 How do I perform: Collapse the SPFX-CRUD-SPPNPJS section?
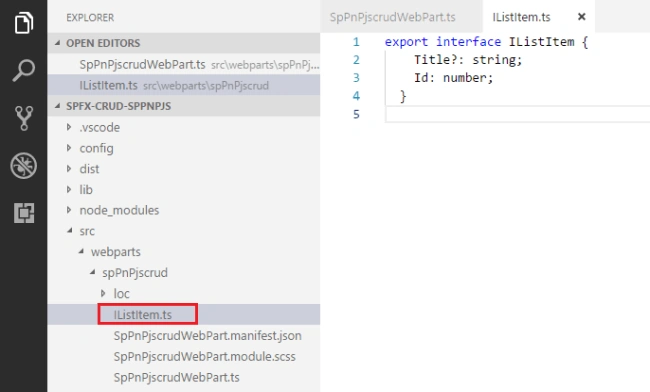[x=58, y=106]
